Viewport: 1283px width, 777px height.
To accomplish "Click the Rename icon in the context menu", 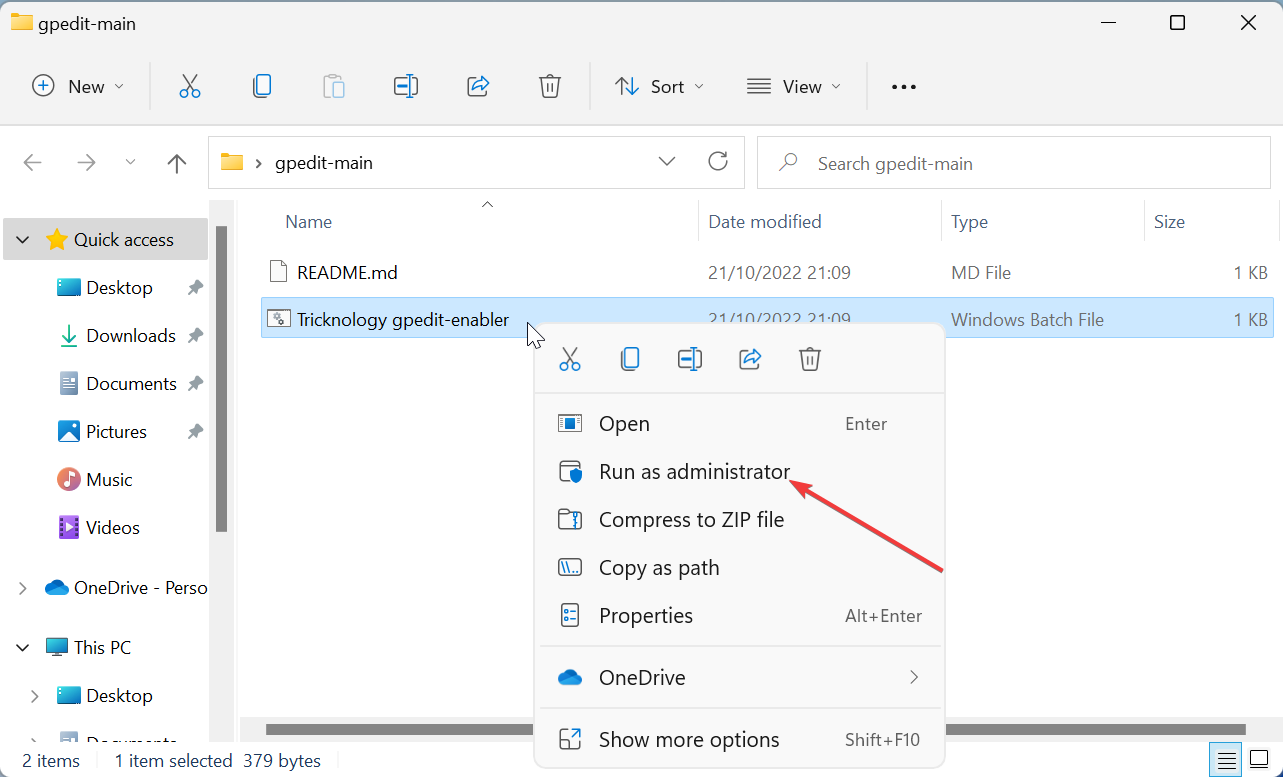I will click(690, 359).
